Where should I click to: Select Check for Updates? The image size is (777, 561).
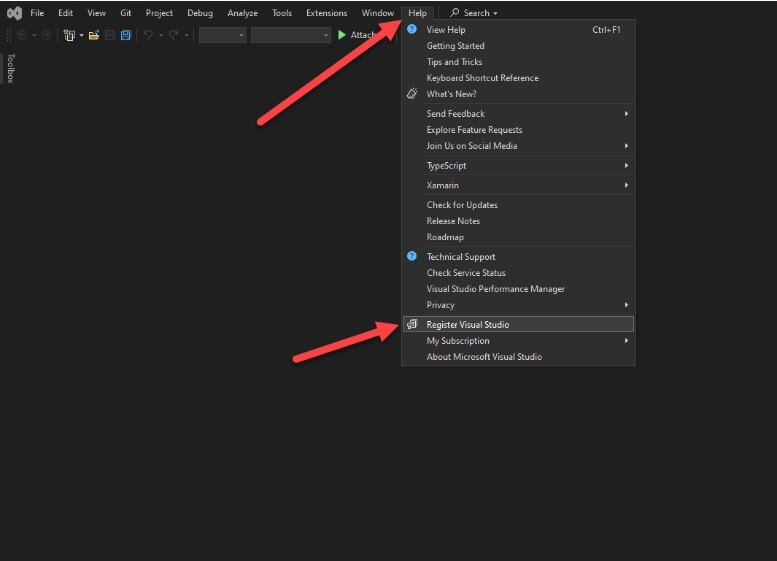[x=462, y=205]
